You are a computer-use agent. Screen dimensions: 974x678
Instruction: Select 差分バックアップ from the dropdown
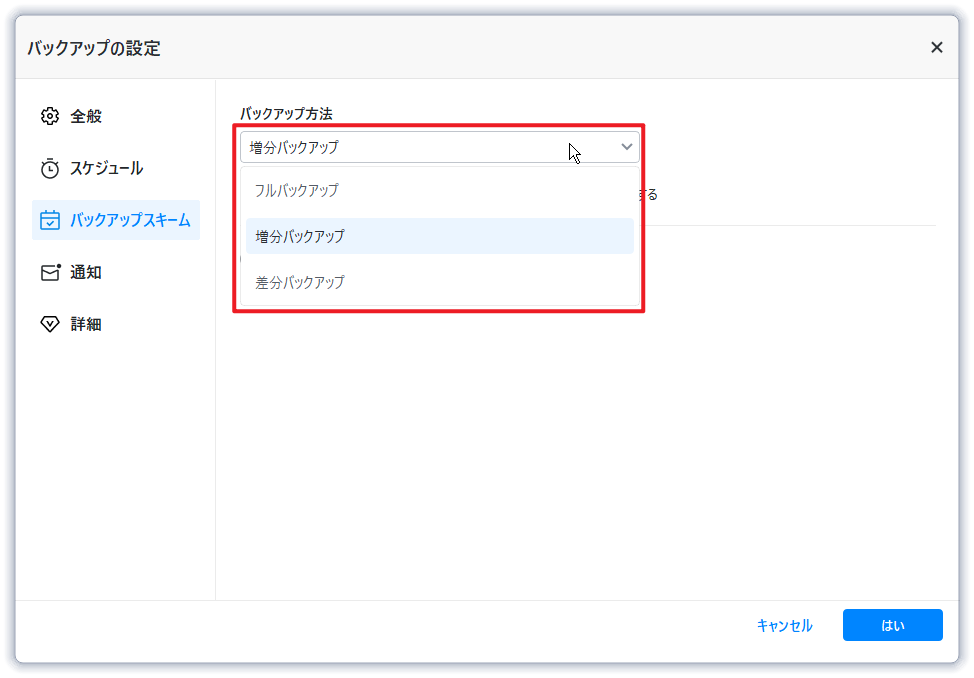point(300,282)
